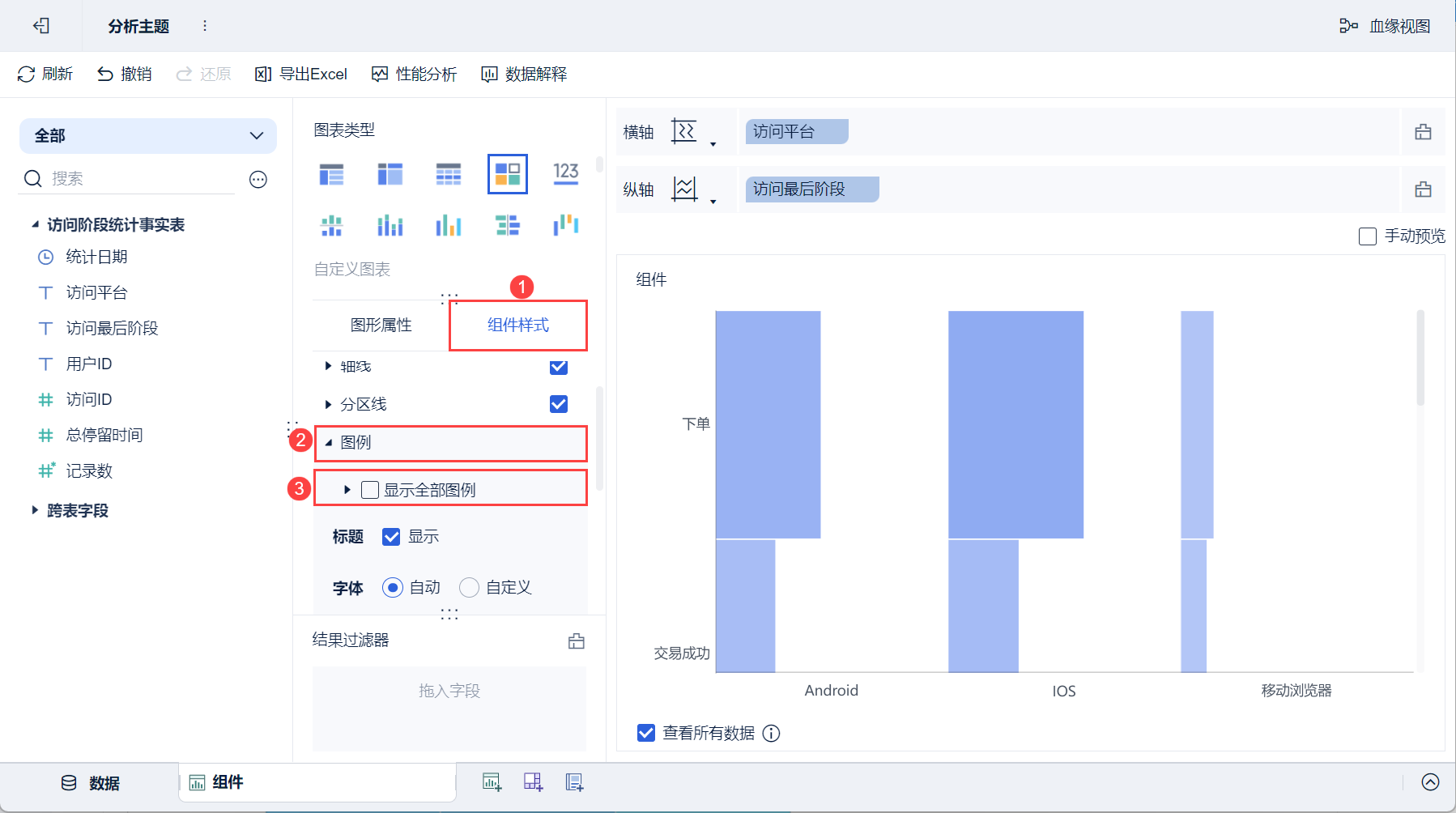1456x813 pixels.
Task: Choose the waterfall chart type
Action: (x=566, y=225)
